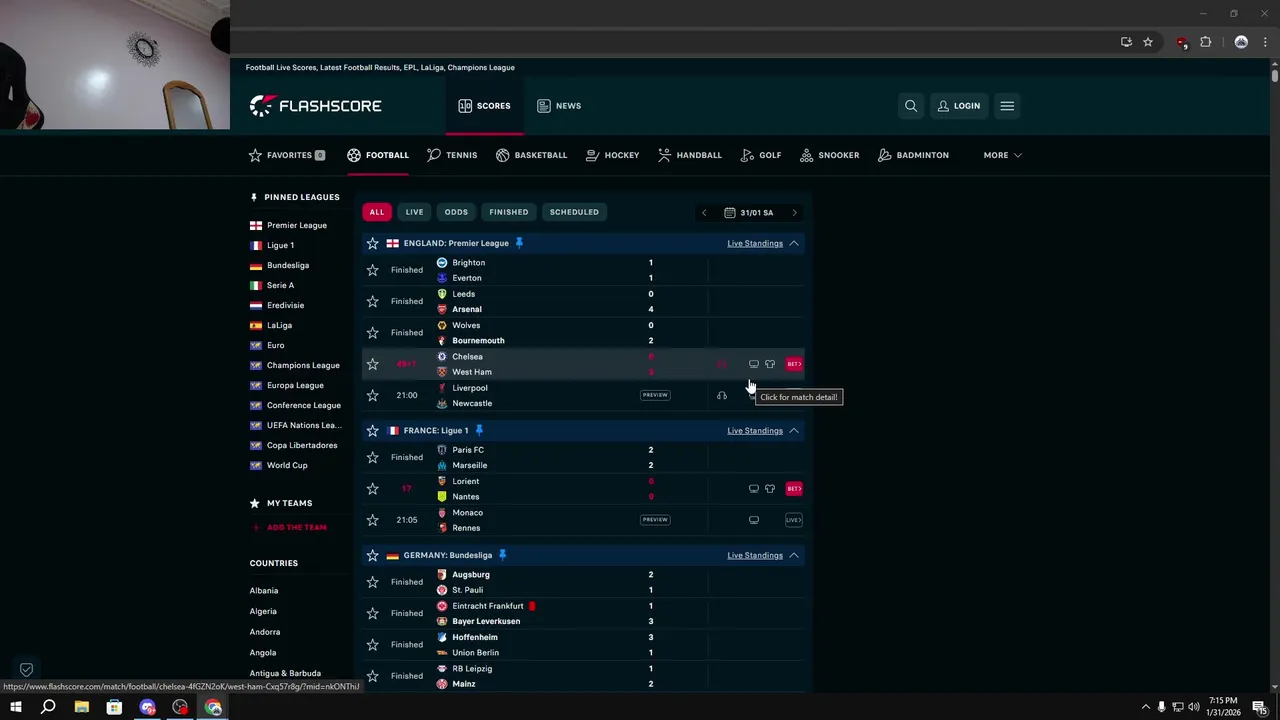Unpin Ligue 1 using blue pin icon
Screen dimensions: 1280x720
pyautogui.click(x=479, y=430)
